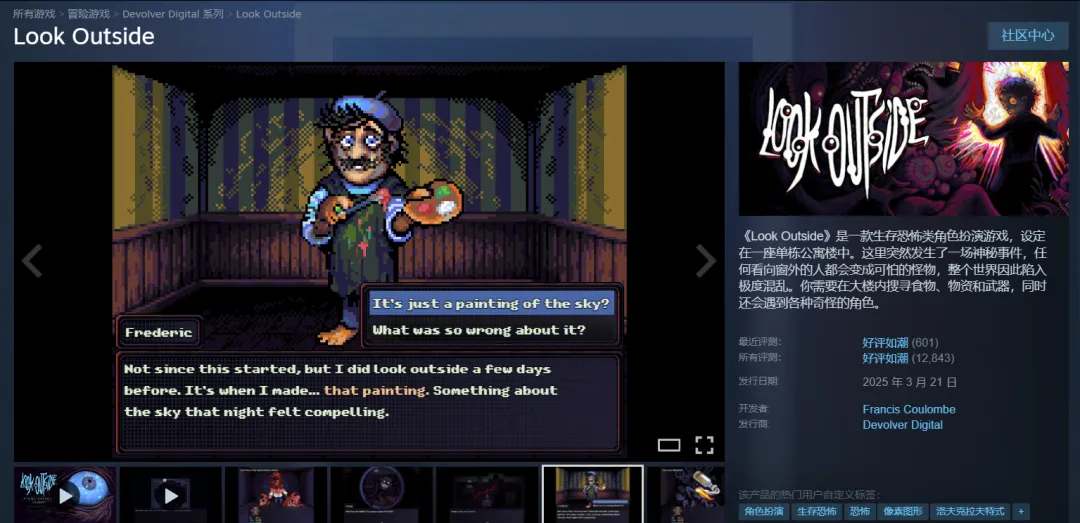Select the 生存恐怖 tag
This screenshot has height=523, width=1080.
pos(817,511)
